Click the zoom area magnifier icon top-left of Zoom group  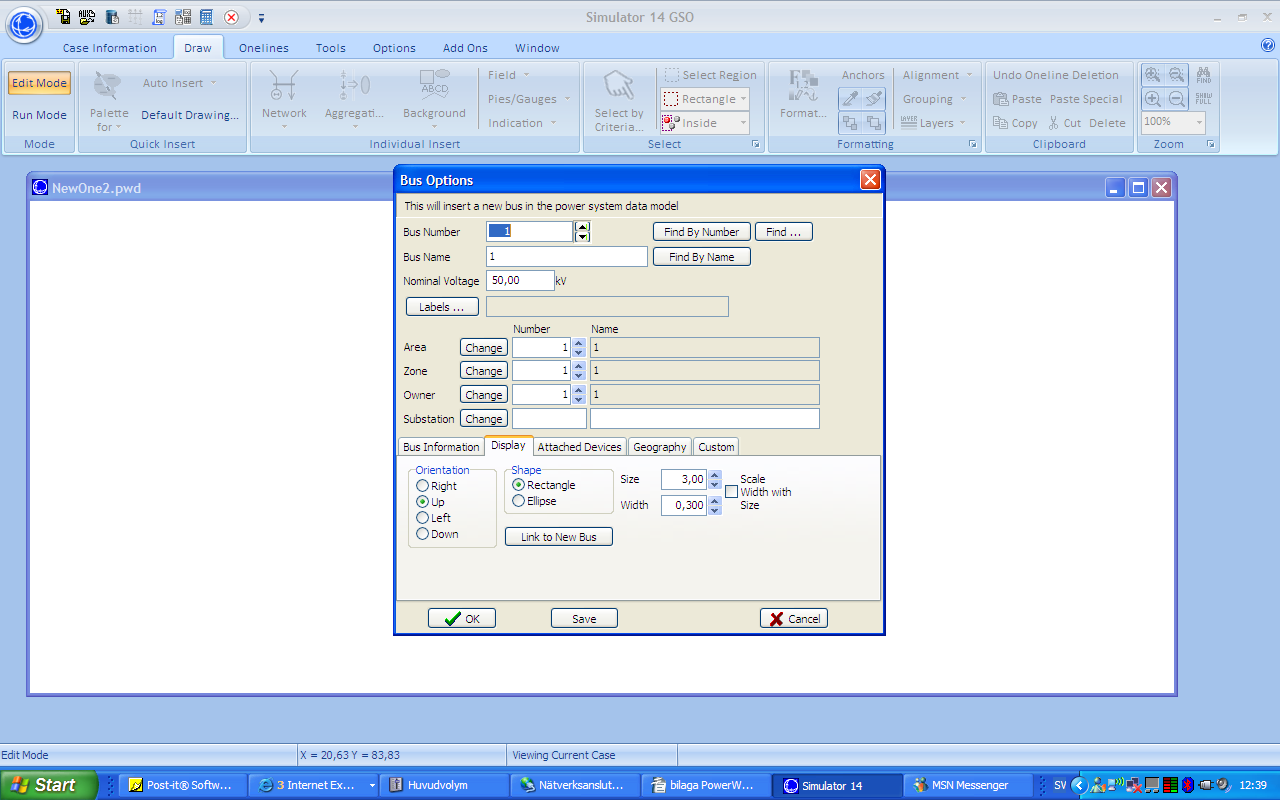pos(1153,75)
